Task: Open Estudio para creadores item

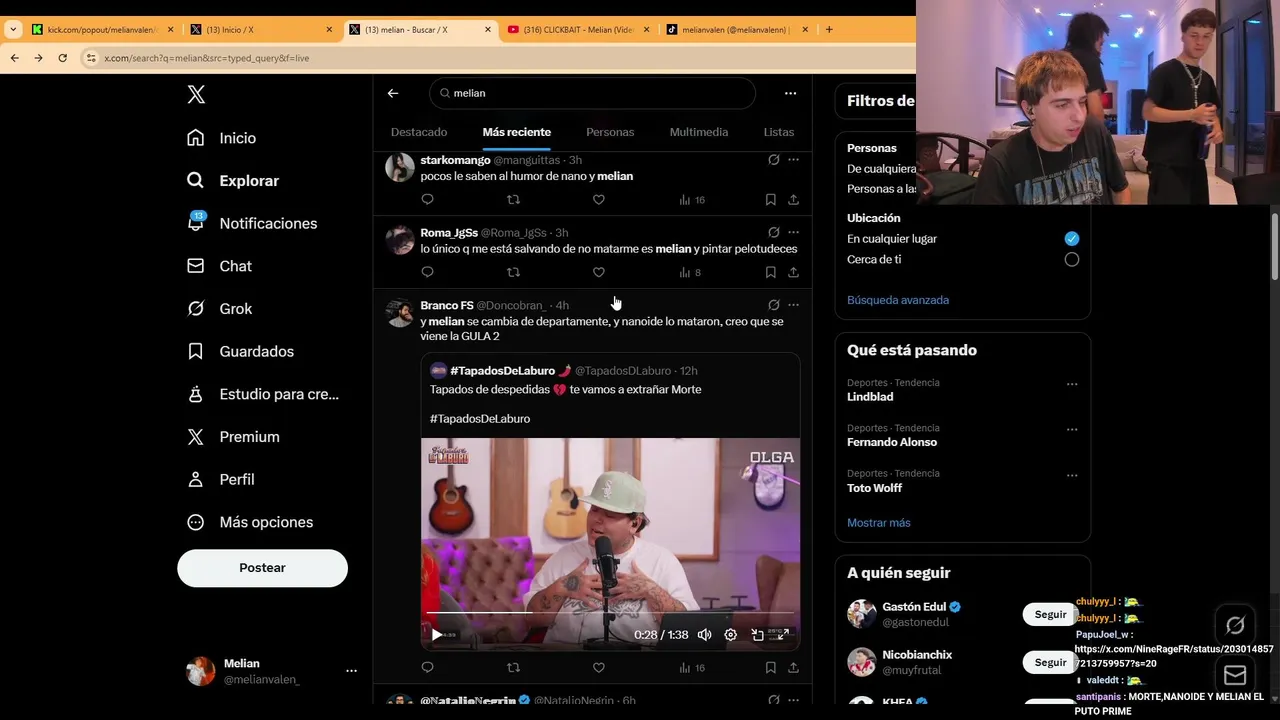Action: pos(262,394)
